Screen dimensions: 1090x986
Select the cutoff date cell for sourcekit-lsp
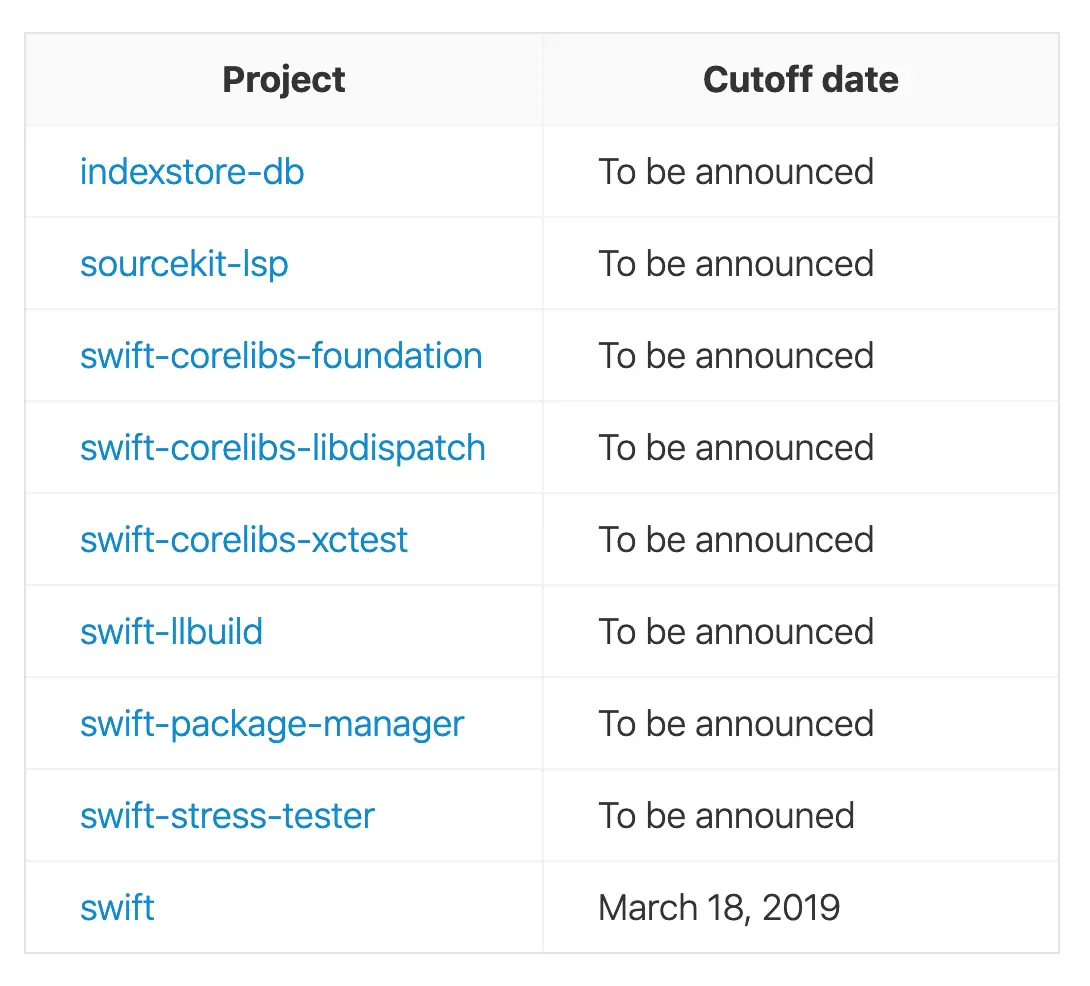(736, 264)
